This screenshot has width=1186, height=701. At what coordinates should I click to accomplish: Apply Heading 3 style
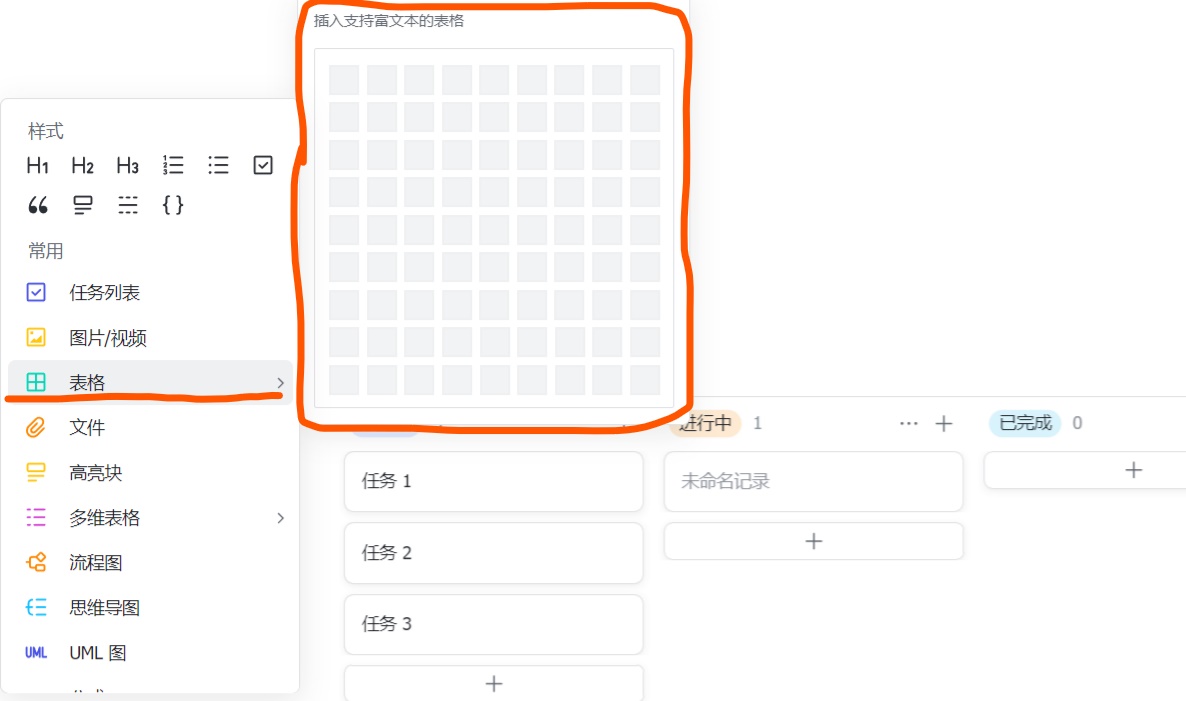127,166
